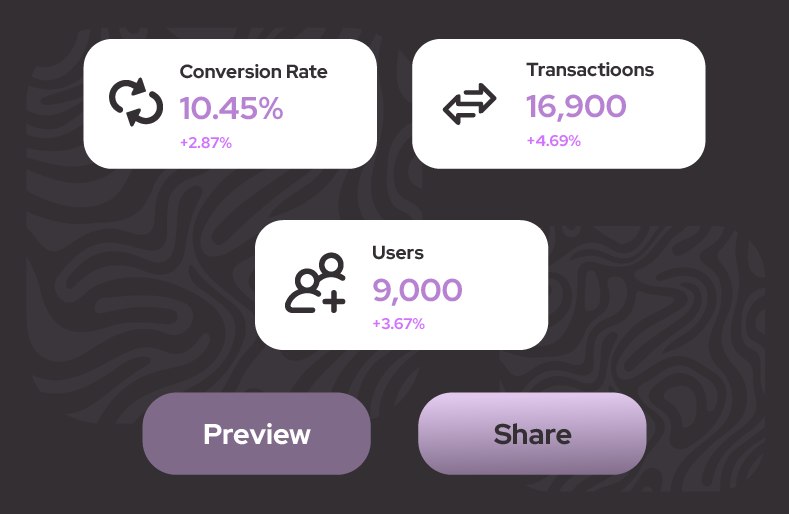The width and height of the screenshot is (789, 514).
Task: Click the +3.67% change indicator
Action: click(398, 324)
